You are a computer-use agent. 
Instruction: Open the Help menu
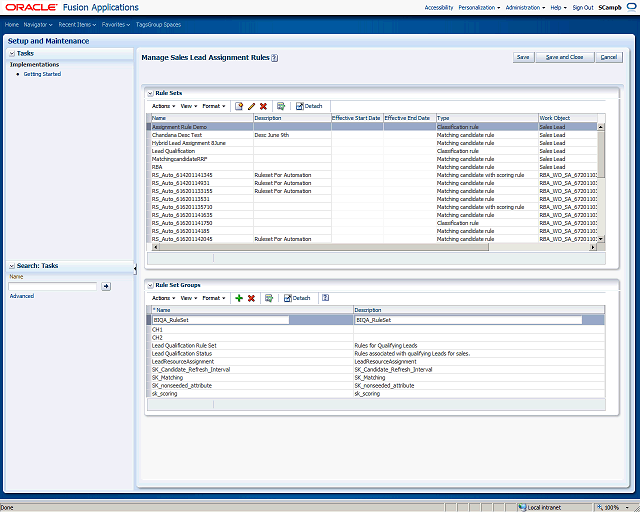558,7
